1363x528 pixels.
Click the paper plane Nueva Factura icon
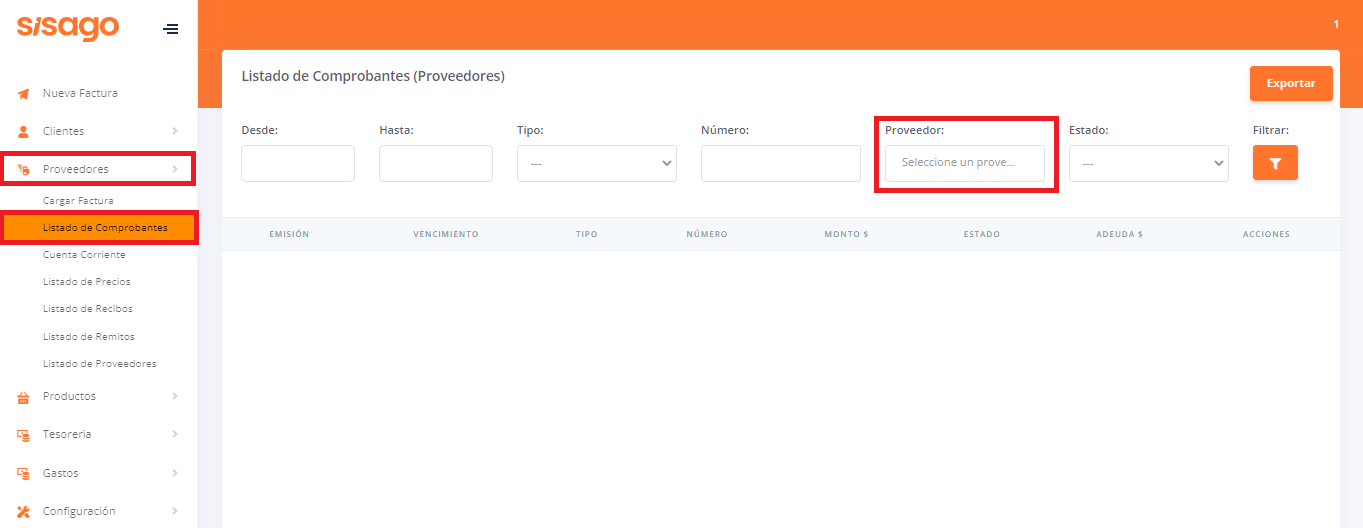pos(24,94)
